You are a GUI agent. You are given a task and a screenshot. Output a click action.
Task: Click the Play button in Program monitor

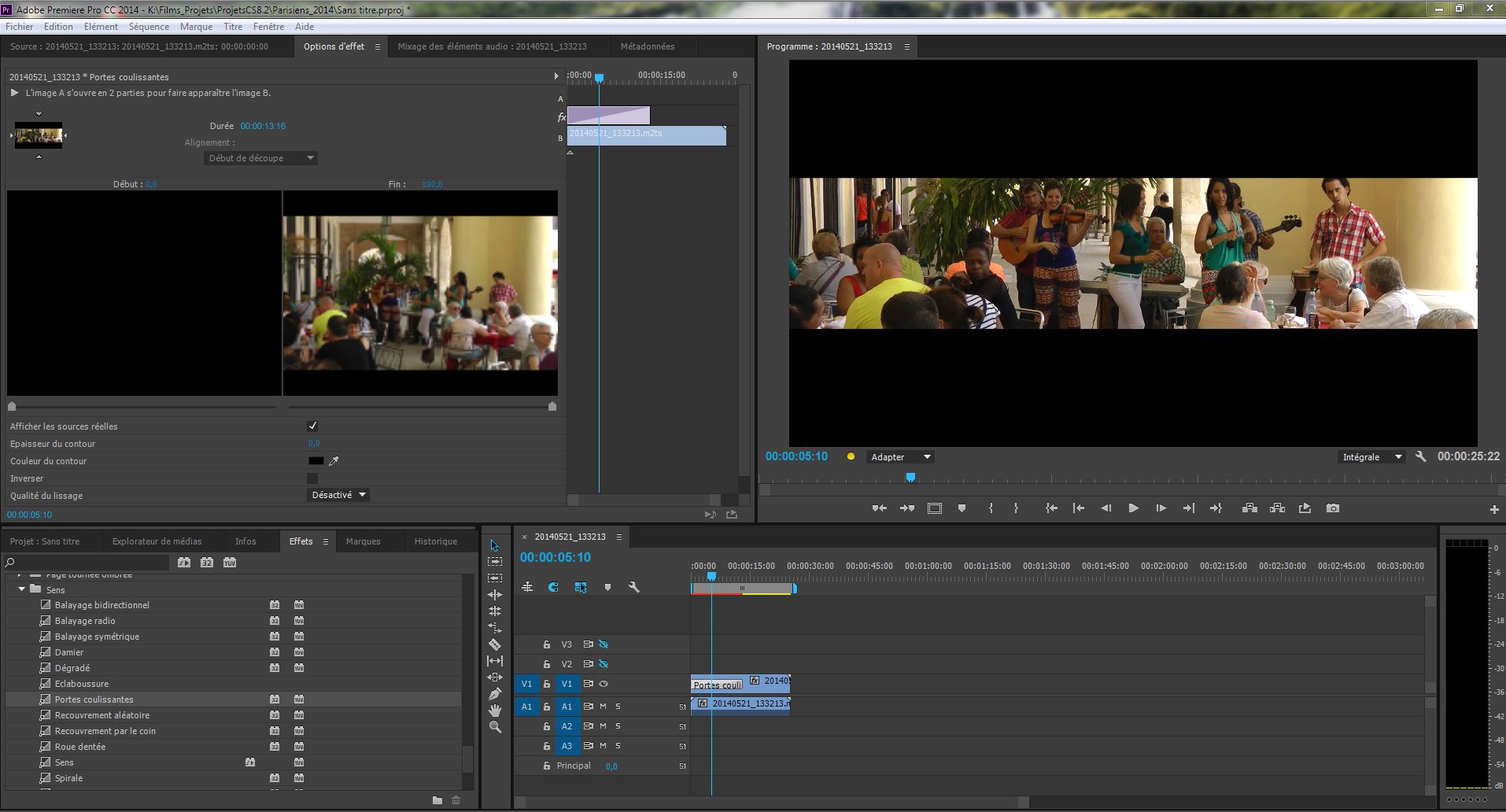point(1133,508)
